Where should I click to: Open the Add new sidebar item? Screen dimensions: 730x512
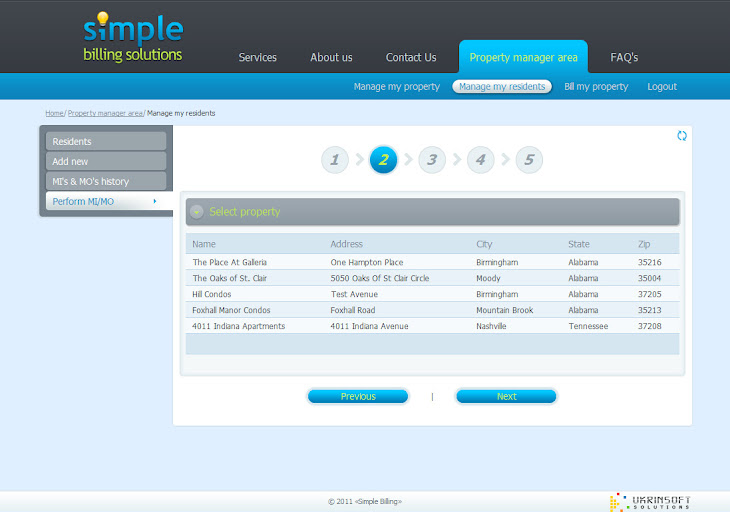click(106, 161)
